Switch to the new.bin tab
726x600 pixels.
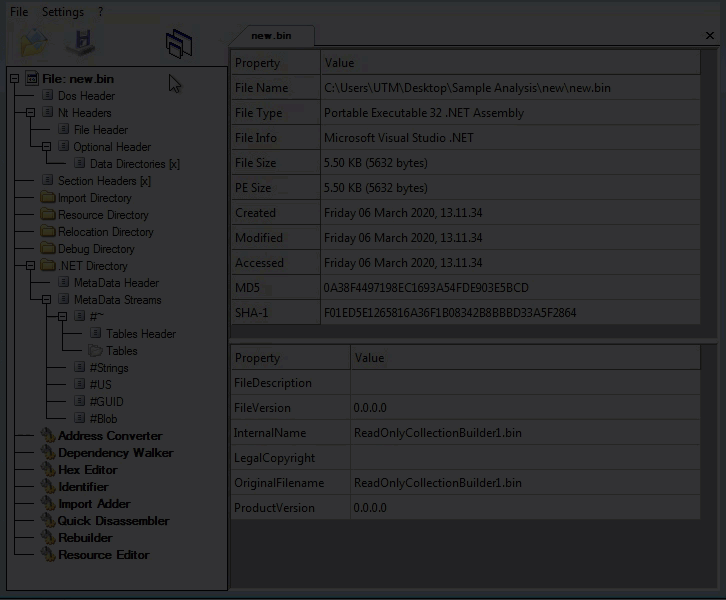pyautogui.click(x=271, y=36)
